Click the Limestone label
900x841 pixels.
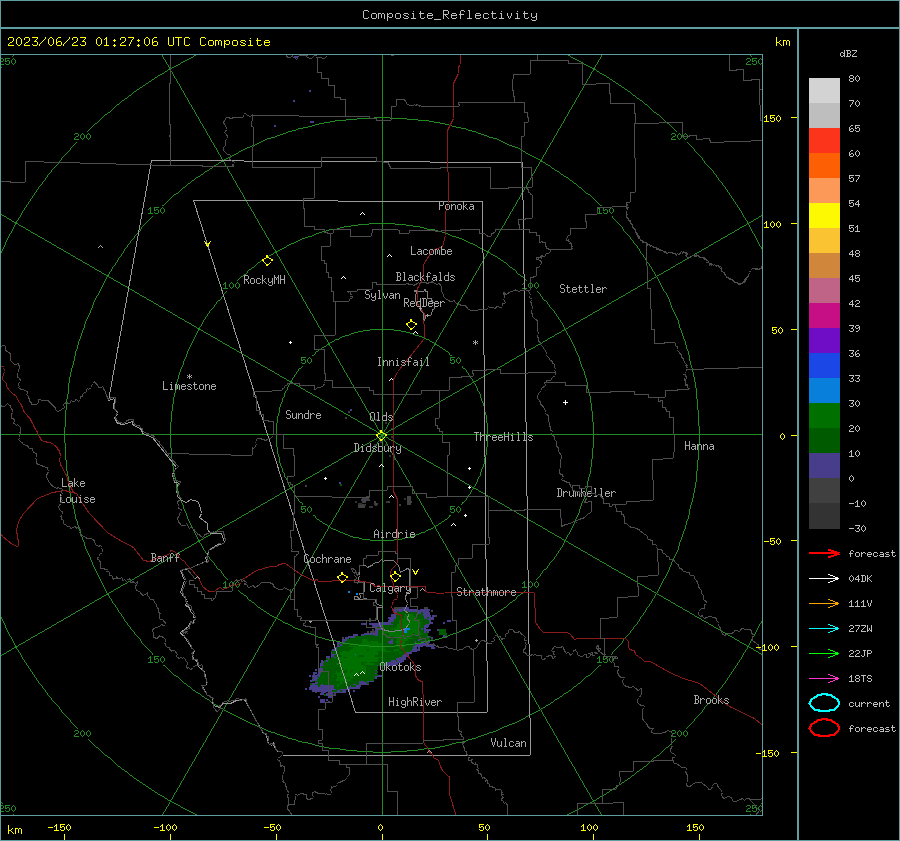pyautogui.click(x=189, y=386)
